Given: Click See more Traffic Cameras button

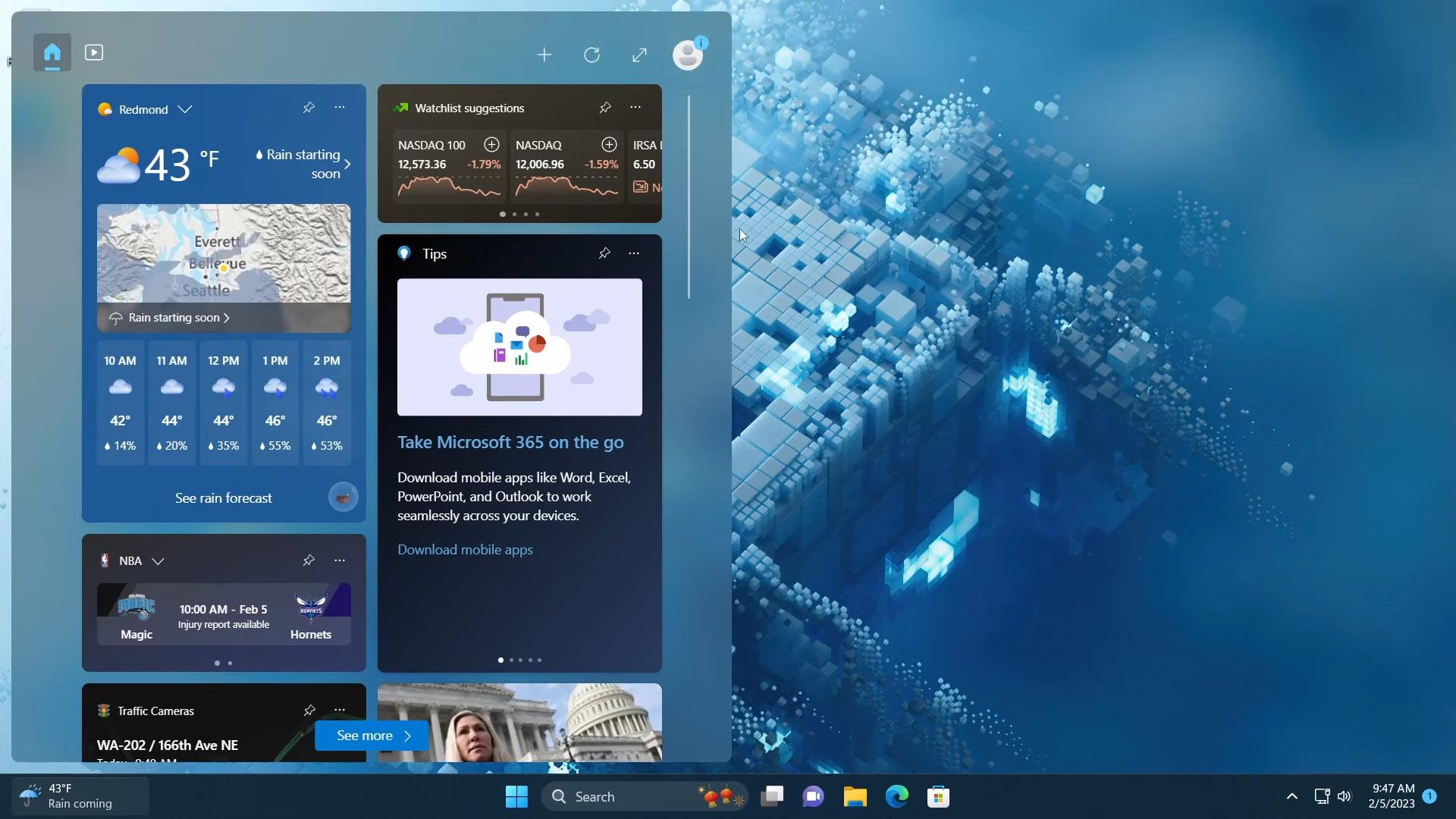Looking at the screenshot, I should point(373,735).
